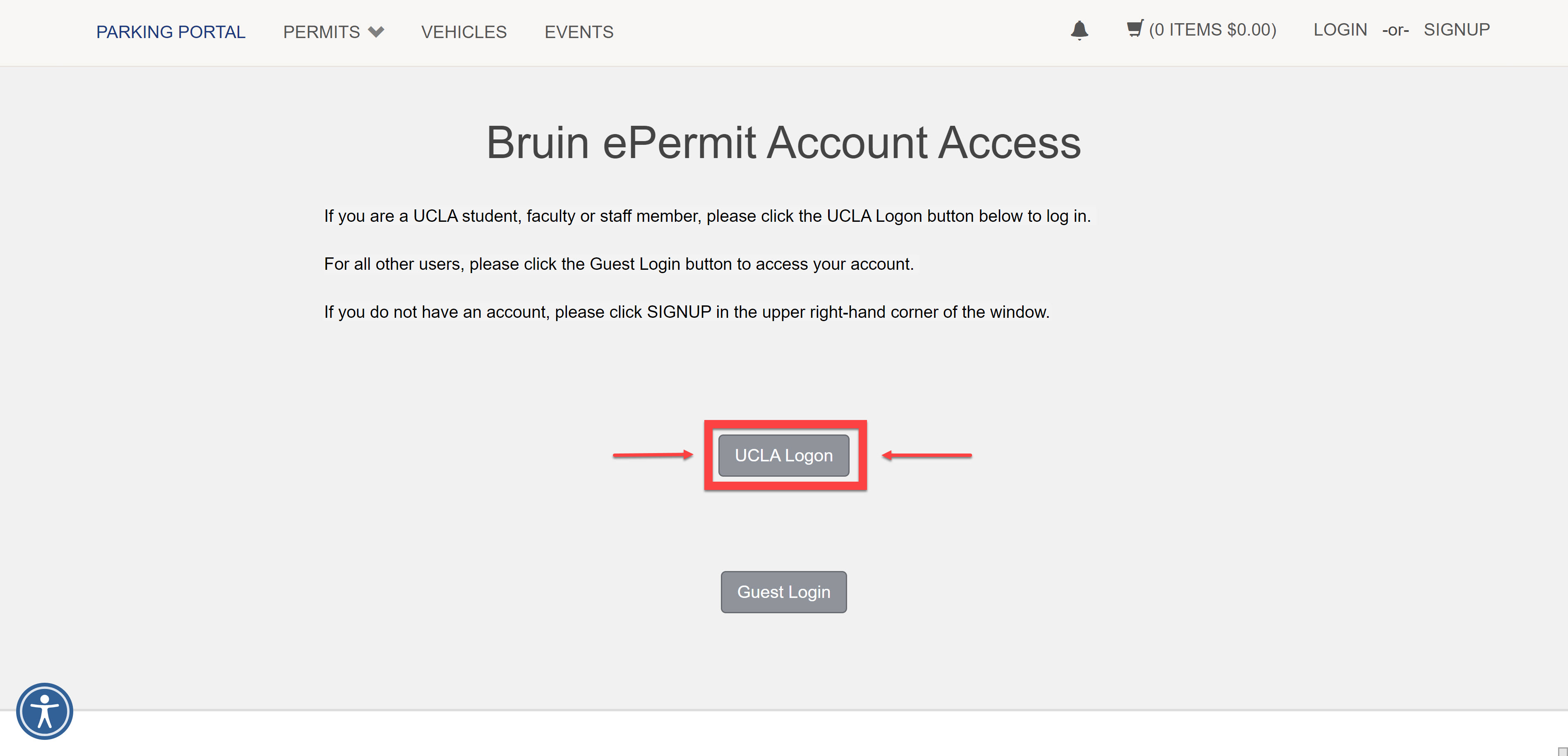Click the LOGIN link
The image size is (1568, 756).
[x=1340, y=29]
